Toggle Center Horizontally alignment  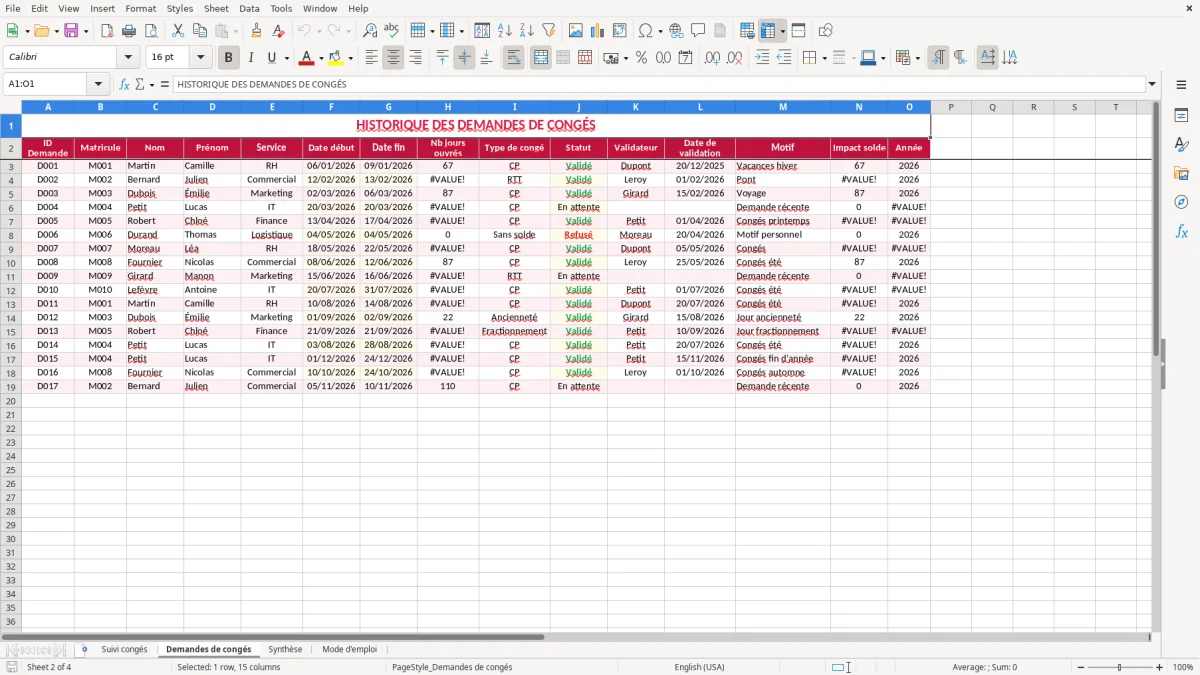393,58
